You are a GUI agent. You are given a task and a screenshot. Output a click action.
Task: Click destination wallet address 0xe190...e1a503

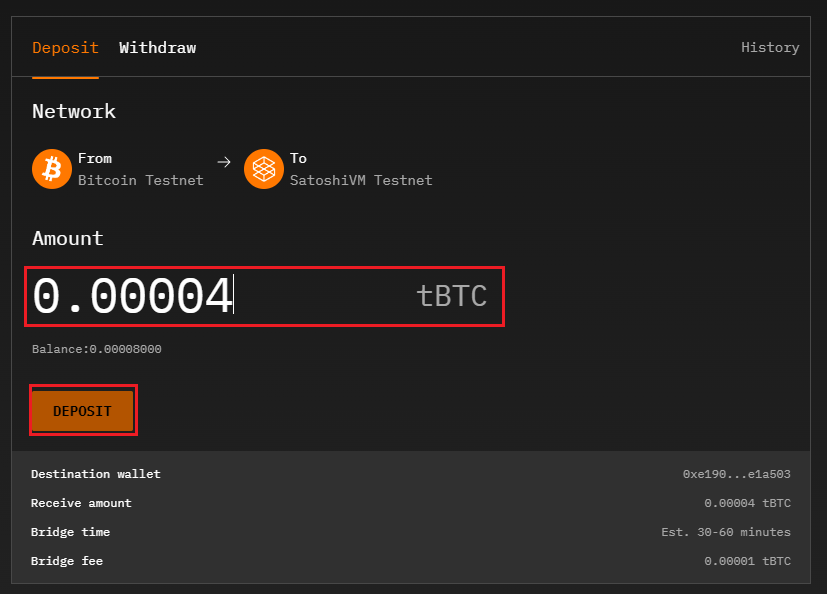point(737,474)
